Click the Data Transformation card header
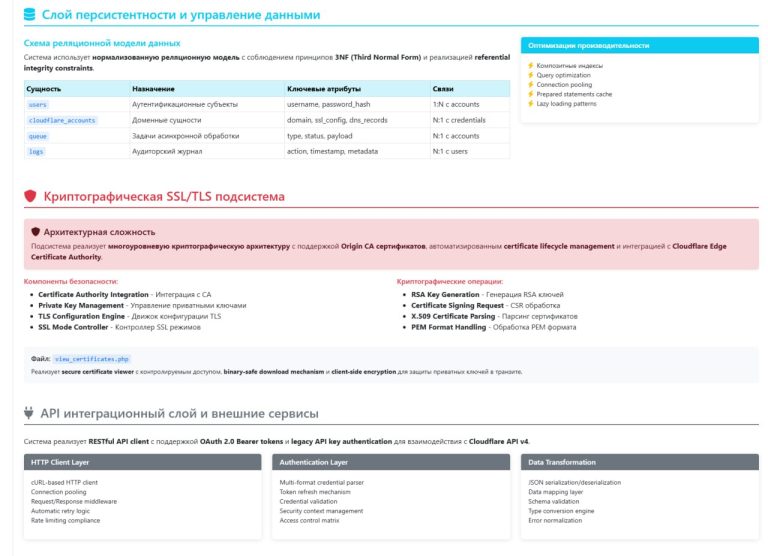This screenshot has width=768, height=556. (640, 462)
